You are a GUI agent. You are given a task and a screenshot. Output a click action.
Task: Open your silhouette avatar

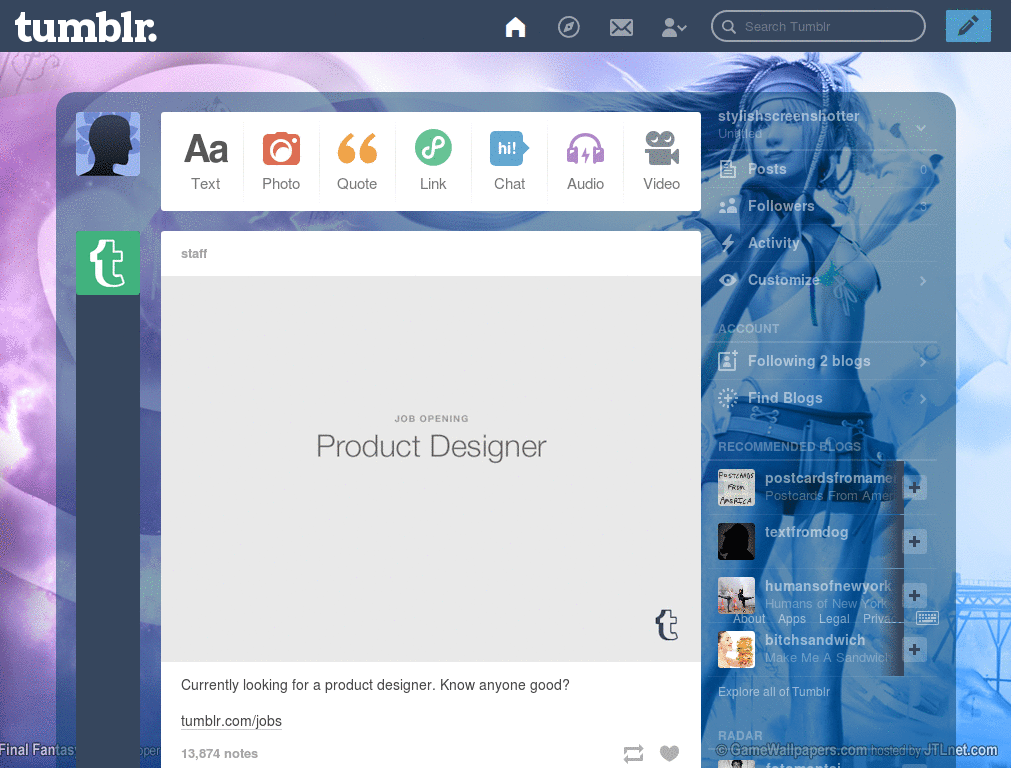coord(108,144)
